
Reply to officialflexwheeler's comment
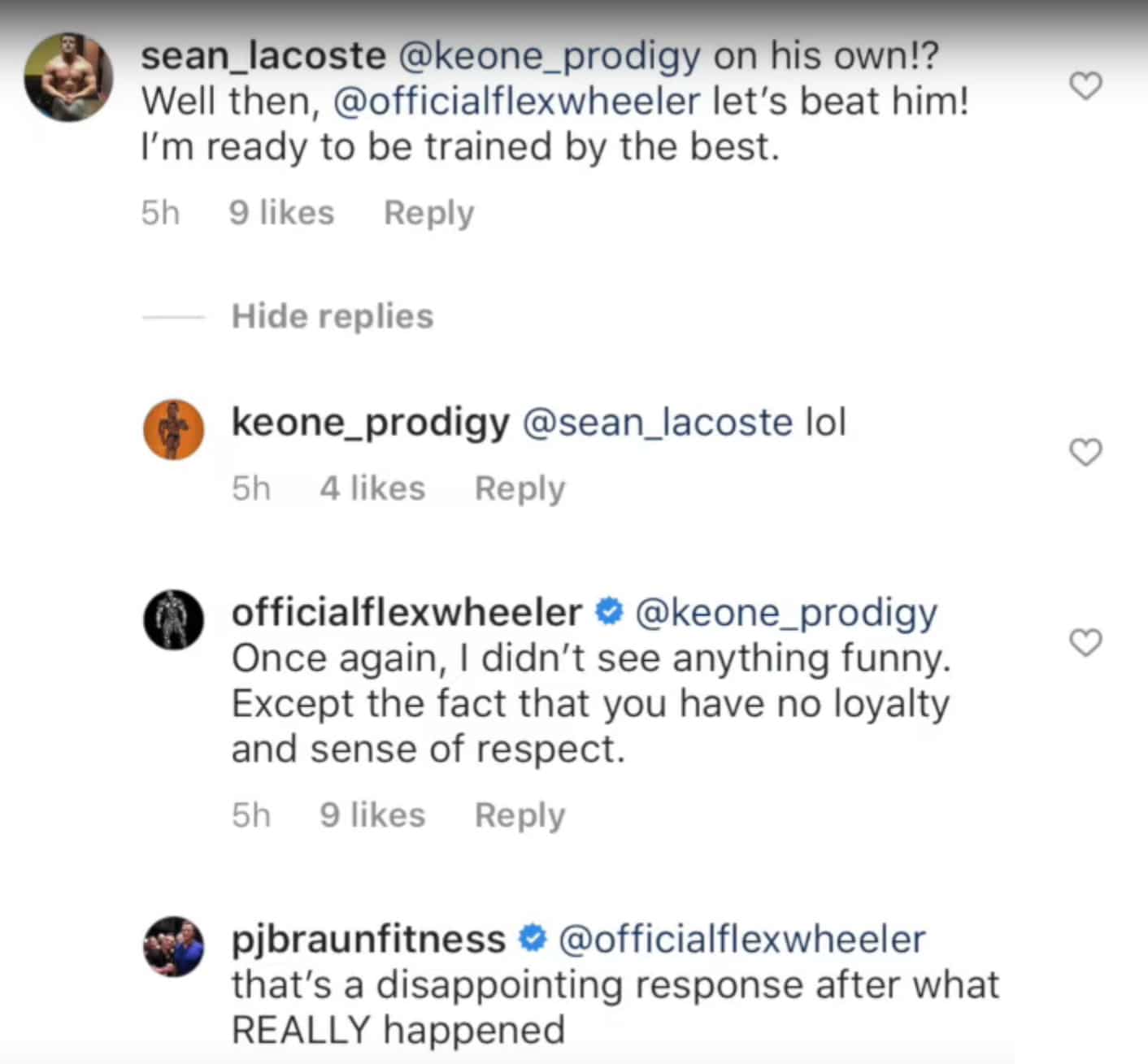point(520,815)
